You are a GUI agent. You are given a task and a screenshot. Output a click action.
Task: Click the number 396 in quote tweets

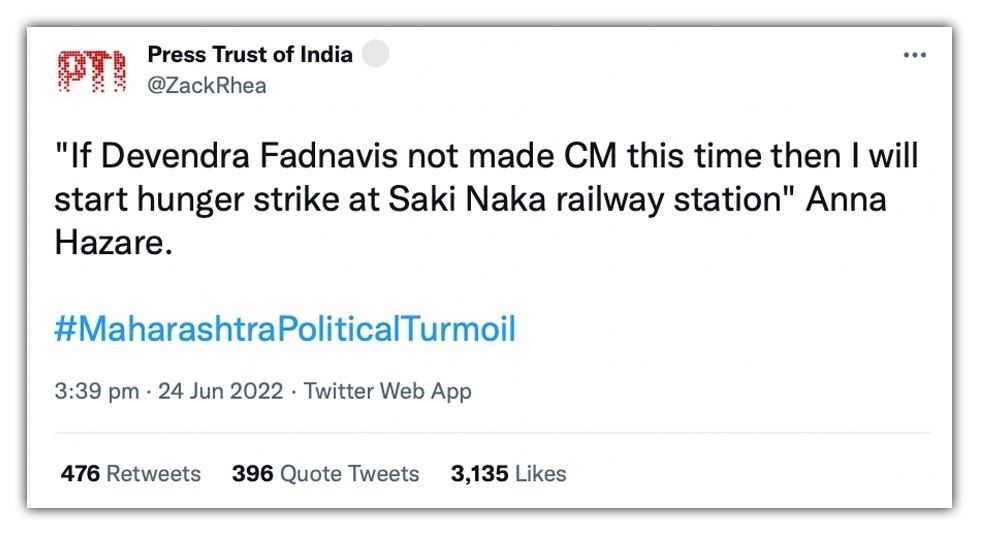click(252, 473)
